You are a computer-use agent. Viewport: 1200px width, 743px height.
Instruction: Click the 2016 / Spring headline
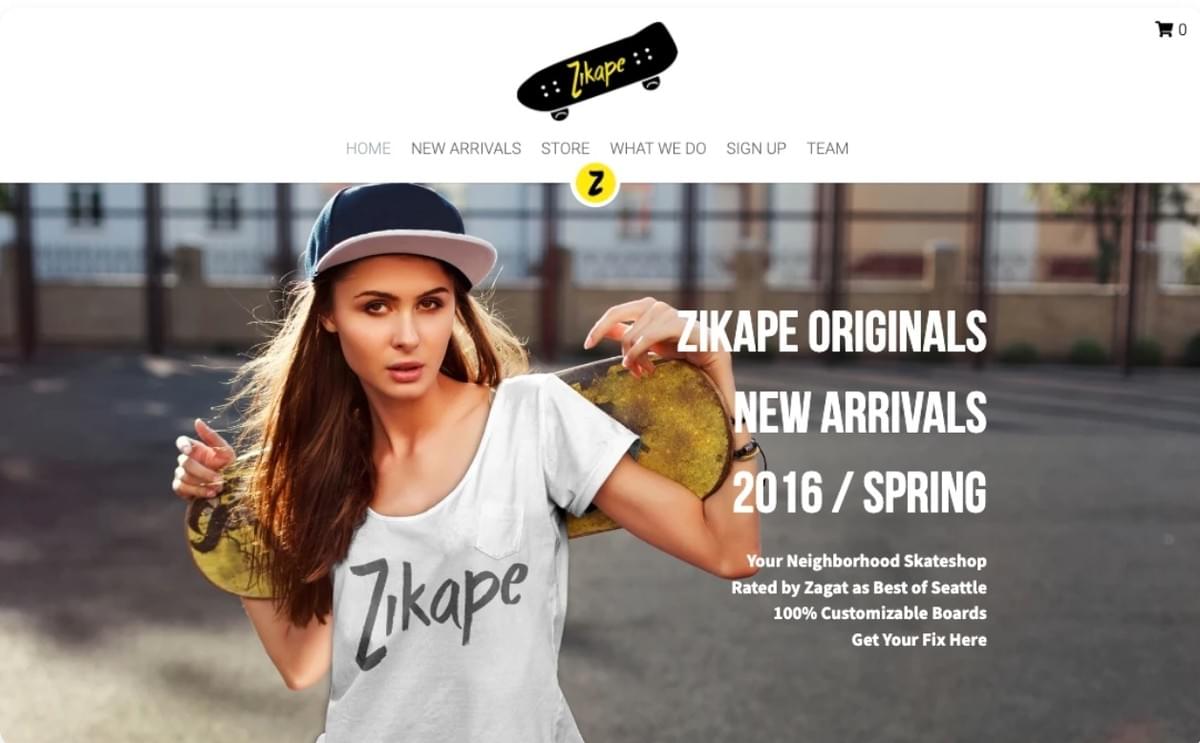click(x=860, y=492)
